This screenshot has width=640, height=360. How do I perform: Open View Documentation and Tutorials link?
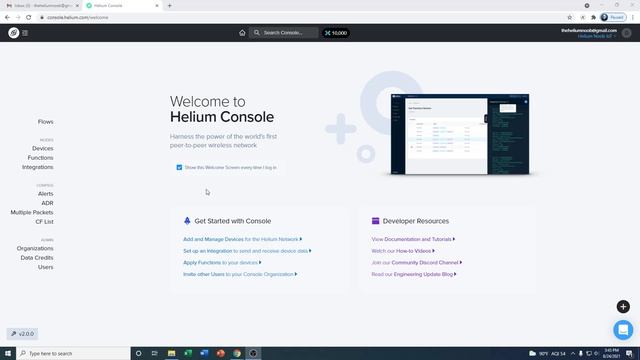point(413,239)
